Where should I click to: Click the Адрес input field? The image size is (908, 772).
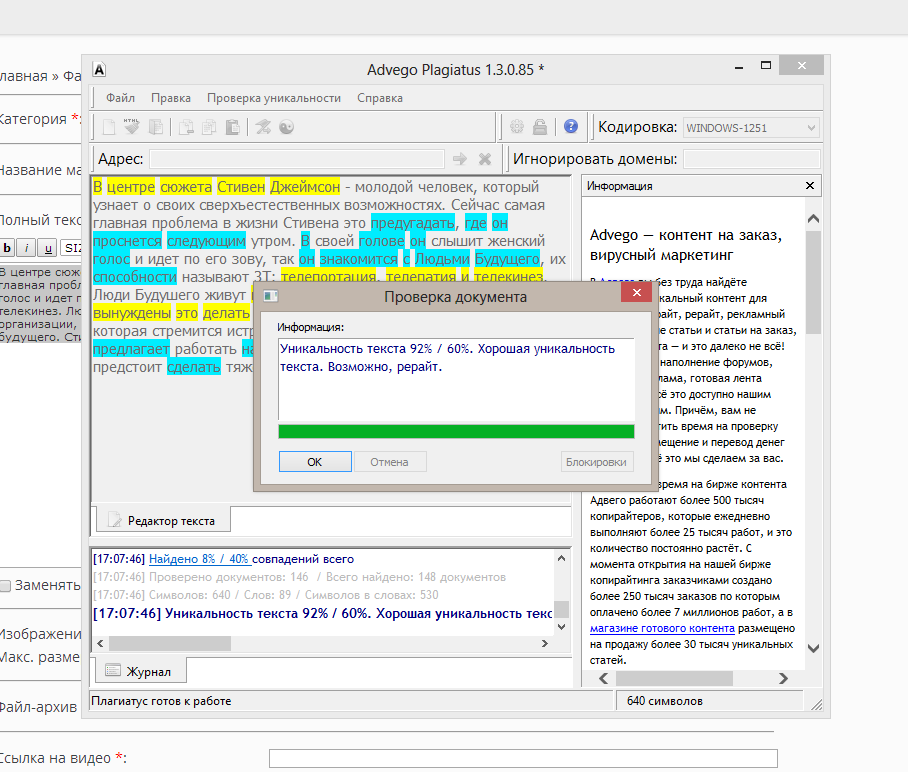point(296,159)
